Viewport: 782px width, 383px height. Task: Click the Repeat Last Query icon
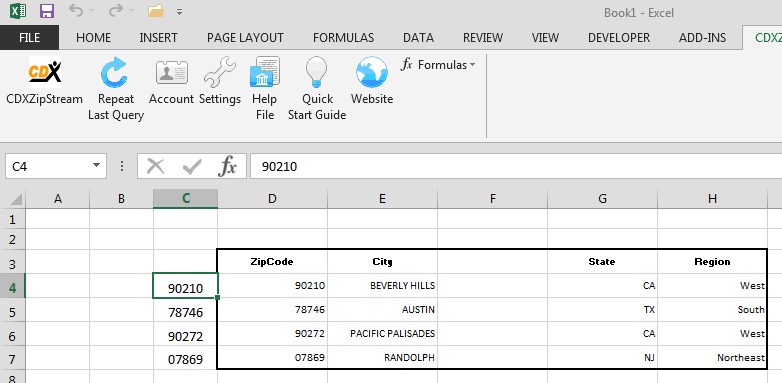point(115,73)
